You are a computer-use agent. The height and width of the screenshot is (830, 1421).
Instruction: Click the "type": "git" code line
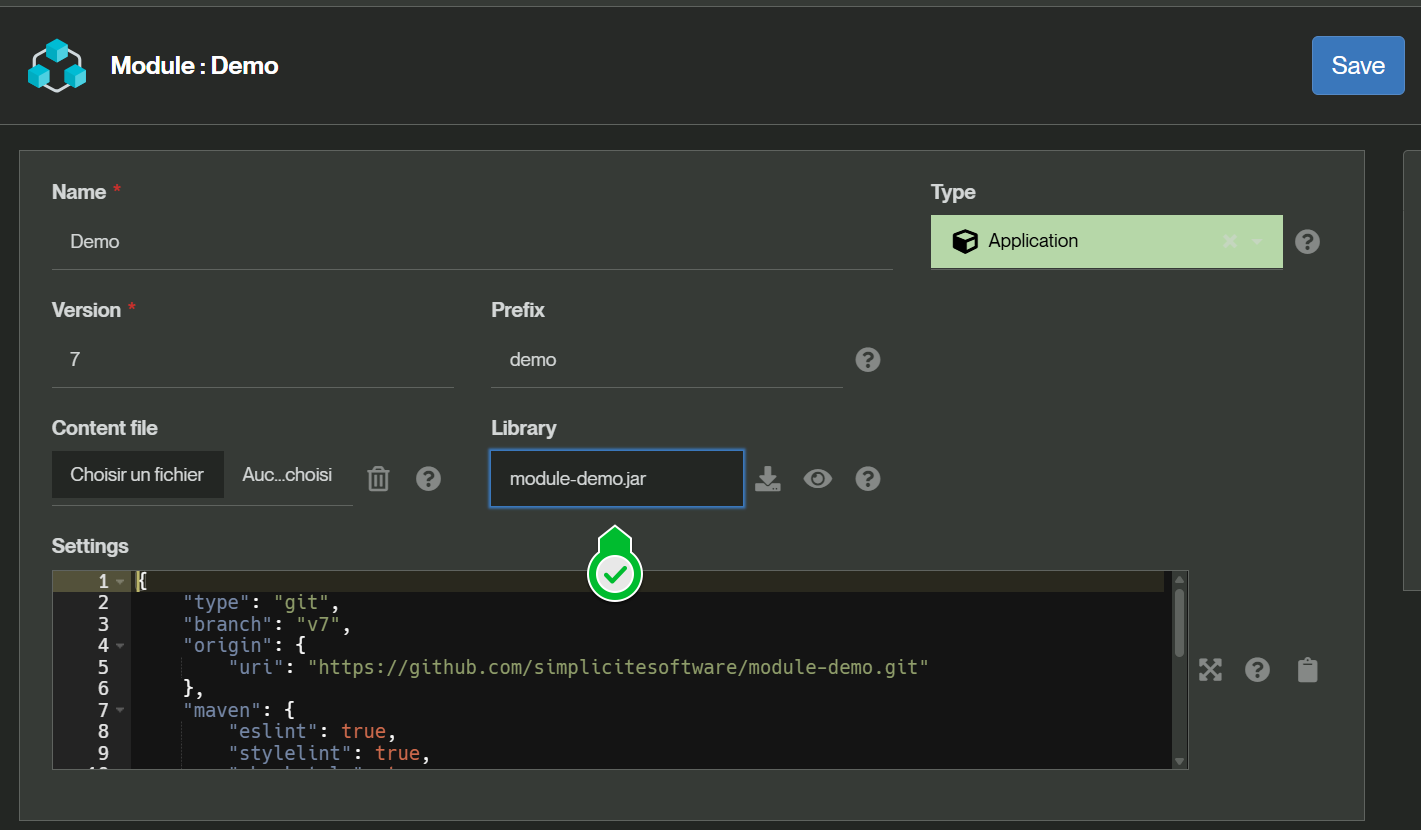coord(262,603)
